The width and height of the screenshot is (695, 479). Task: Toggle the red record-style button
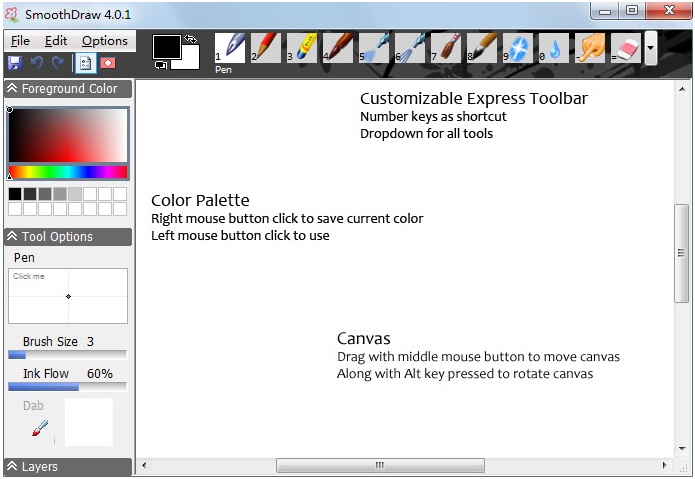[x=107, y=62]
